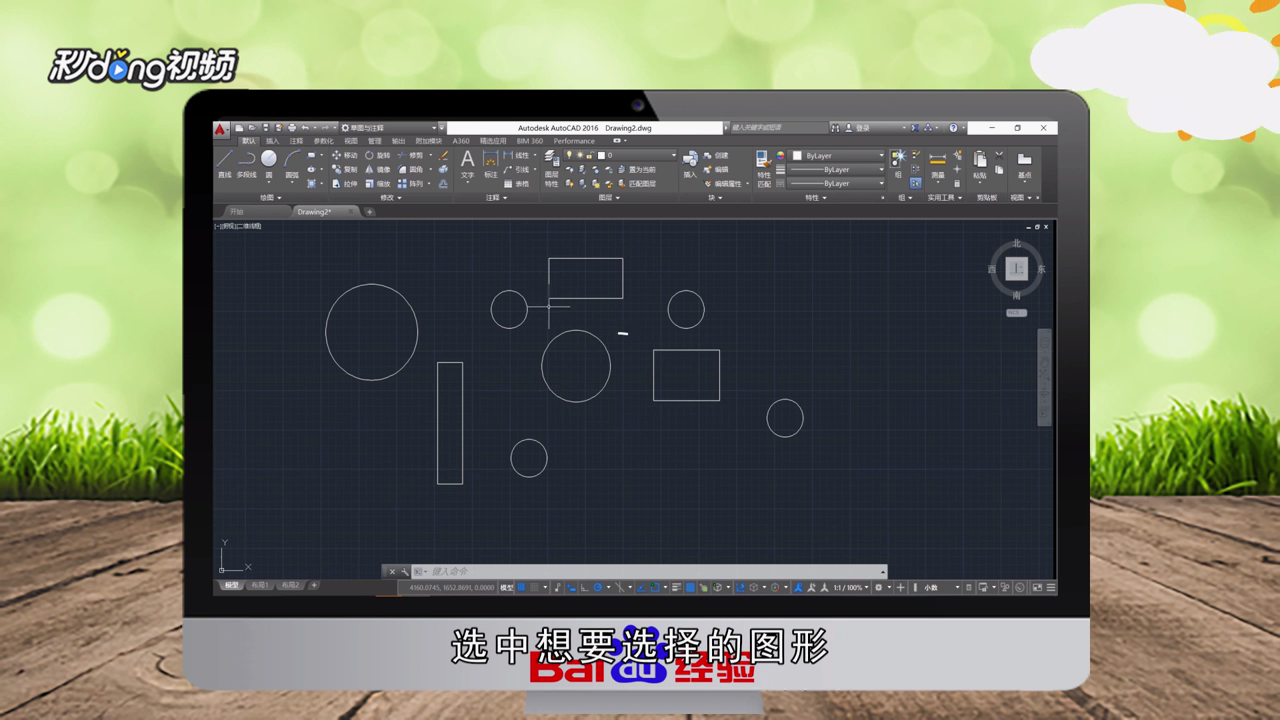Toggle lineweight display in status bar
This screenshot has height=720, width=1280.
tap(677, 587)
